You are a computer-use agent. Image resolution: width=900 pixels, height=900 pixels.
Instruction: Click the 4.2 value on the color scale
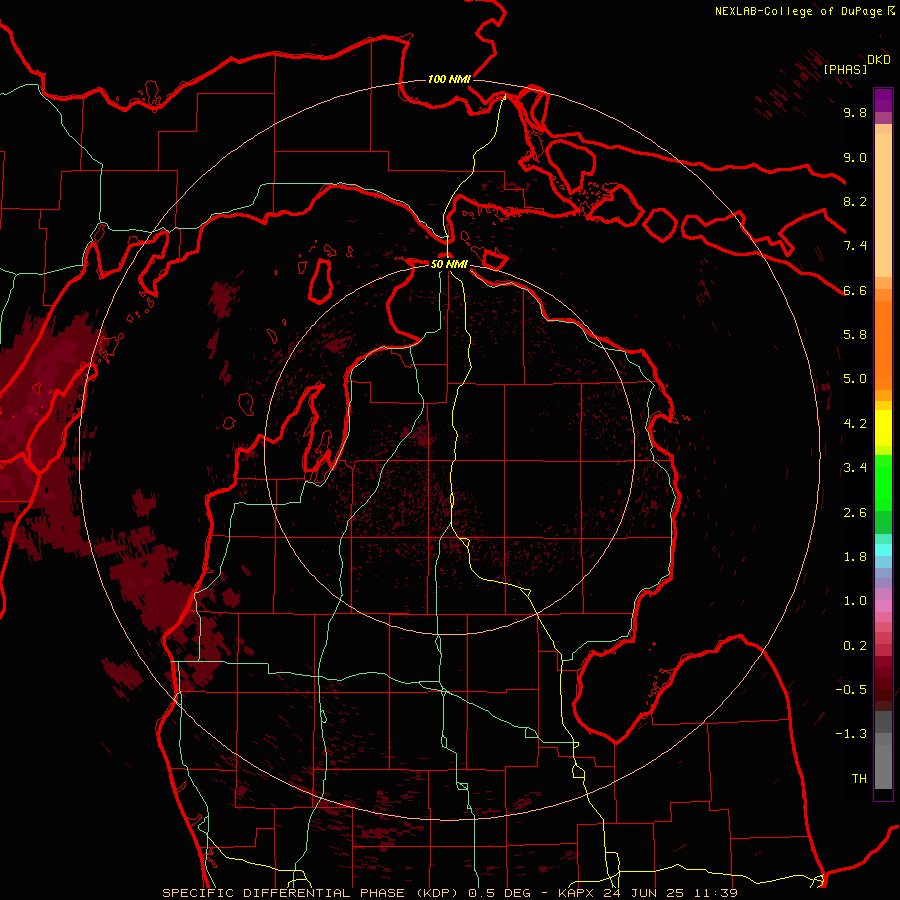click(855, 424)
